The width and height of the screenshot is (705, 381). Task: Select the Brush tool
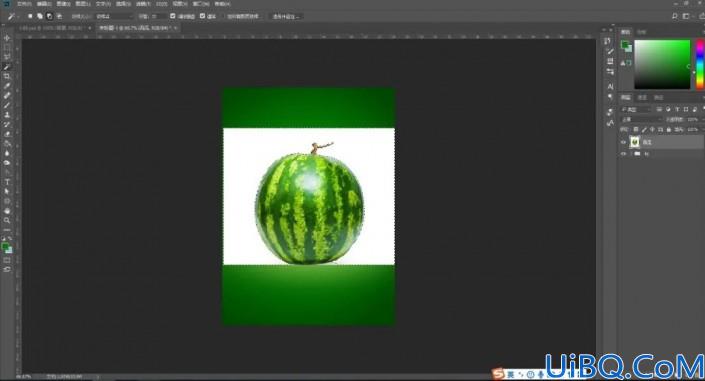pos(7,105)
